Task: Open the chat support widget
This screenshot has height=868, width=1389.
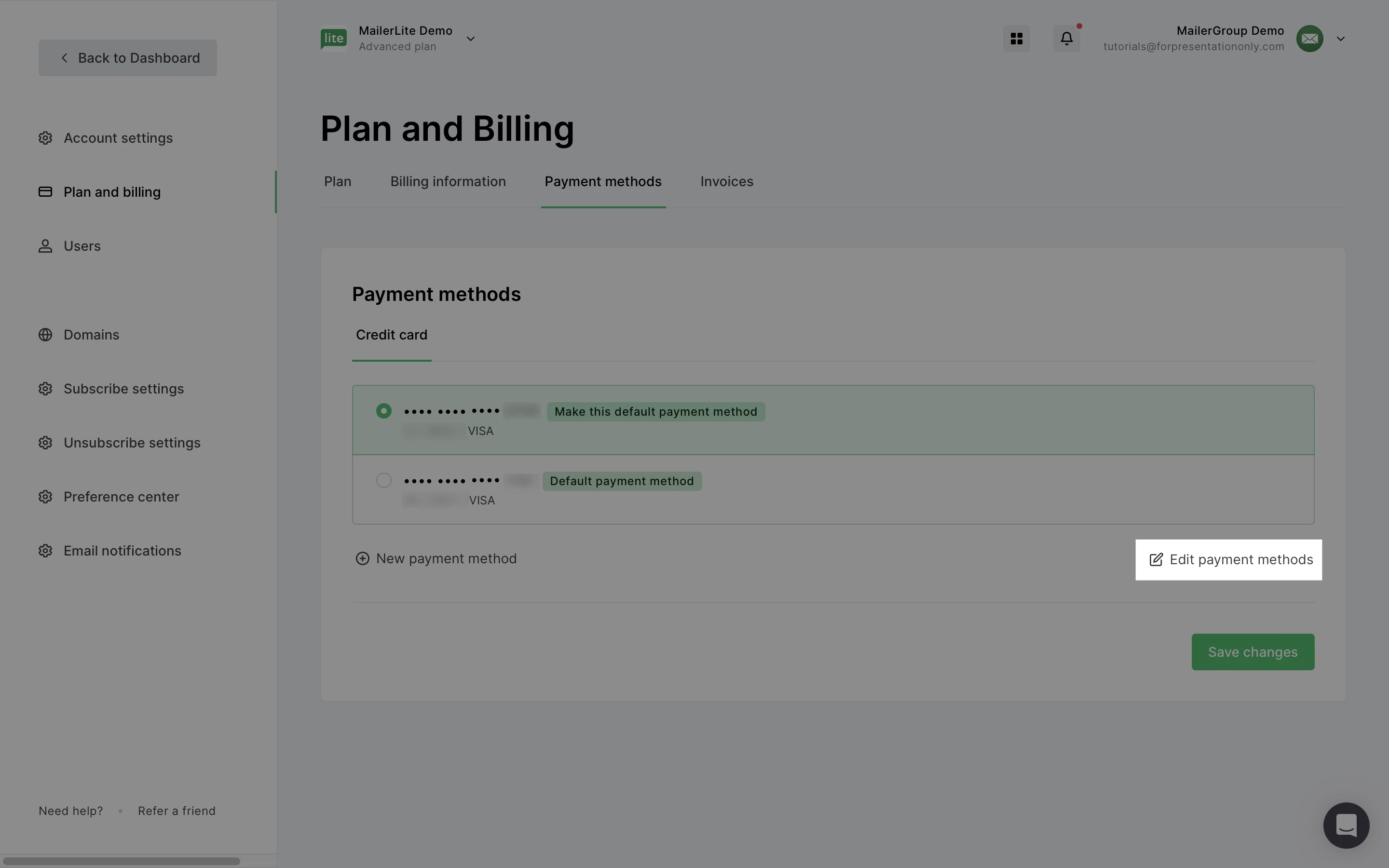Action: 1346,825
